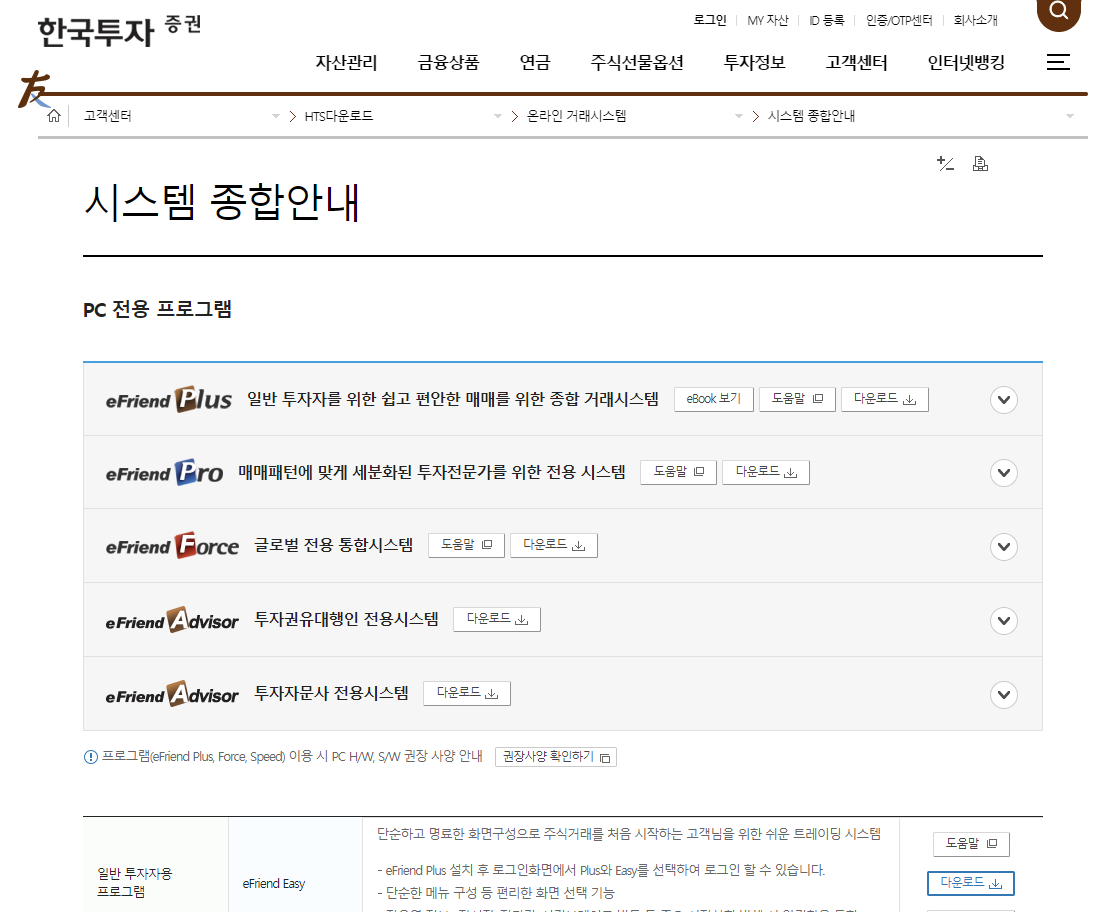Open the search magnifier icon
This screenshot has width=1100, height=912.
click(x=1059, y=11)
